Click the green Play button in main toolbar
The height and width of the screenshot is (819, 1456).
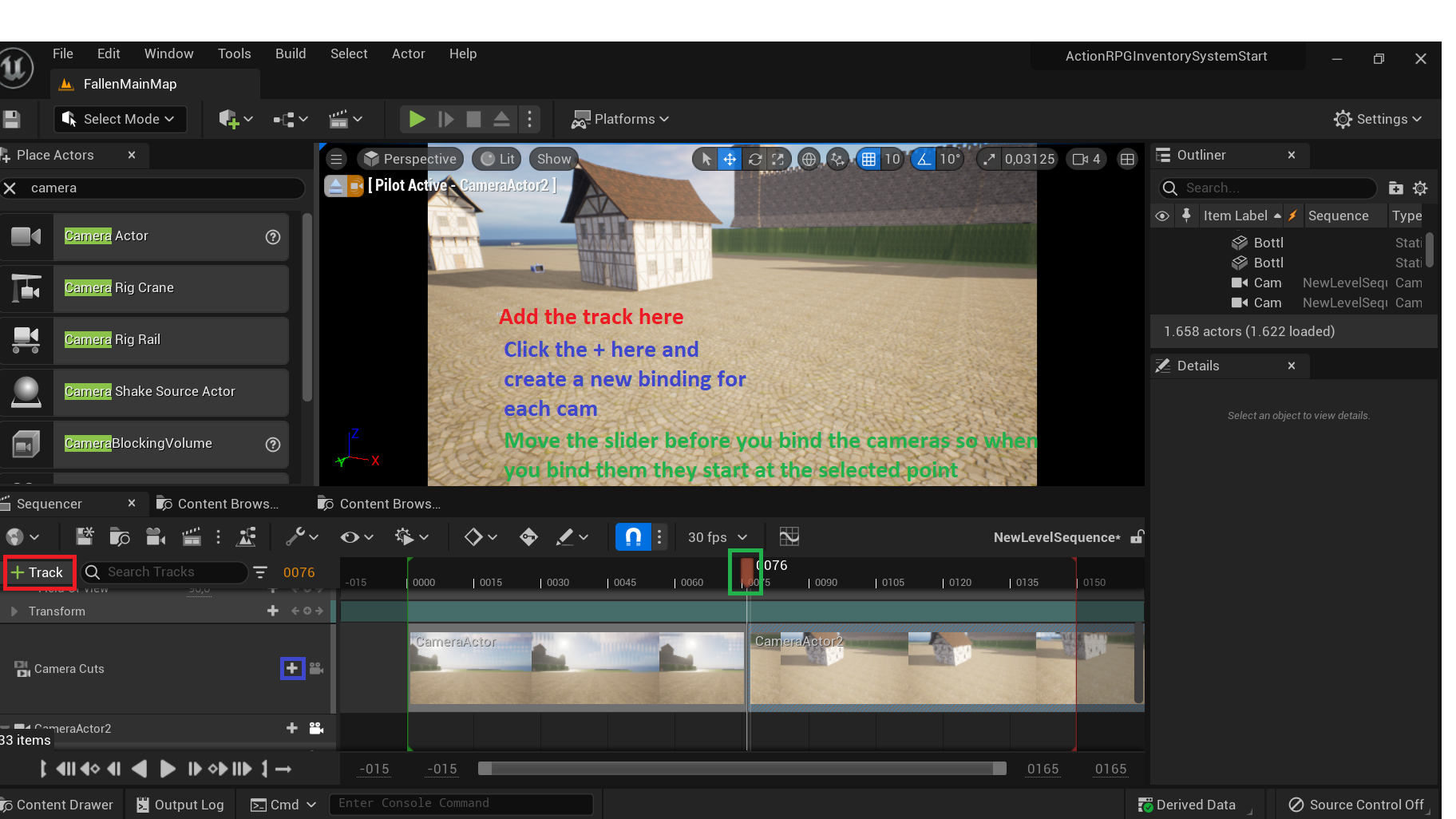pyautogui.click(x=417, y=120)
